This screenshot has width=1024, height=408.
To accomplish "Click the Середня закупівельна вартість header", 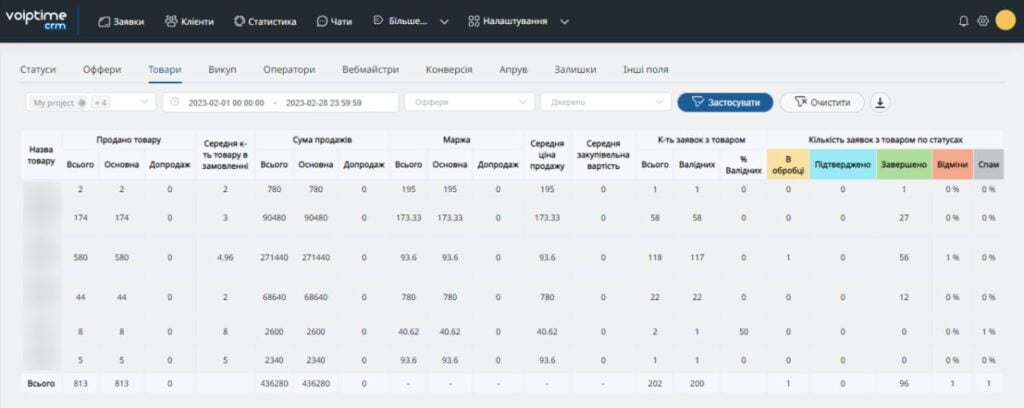I will 603,155.
